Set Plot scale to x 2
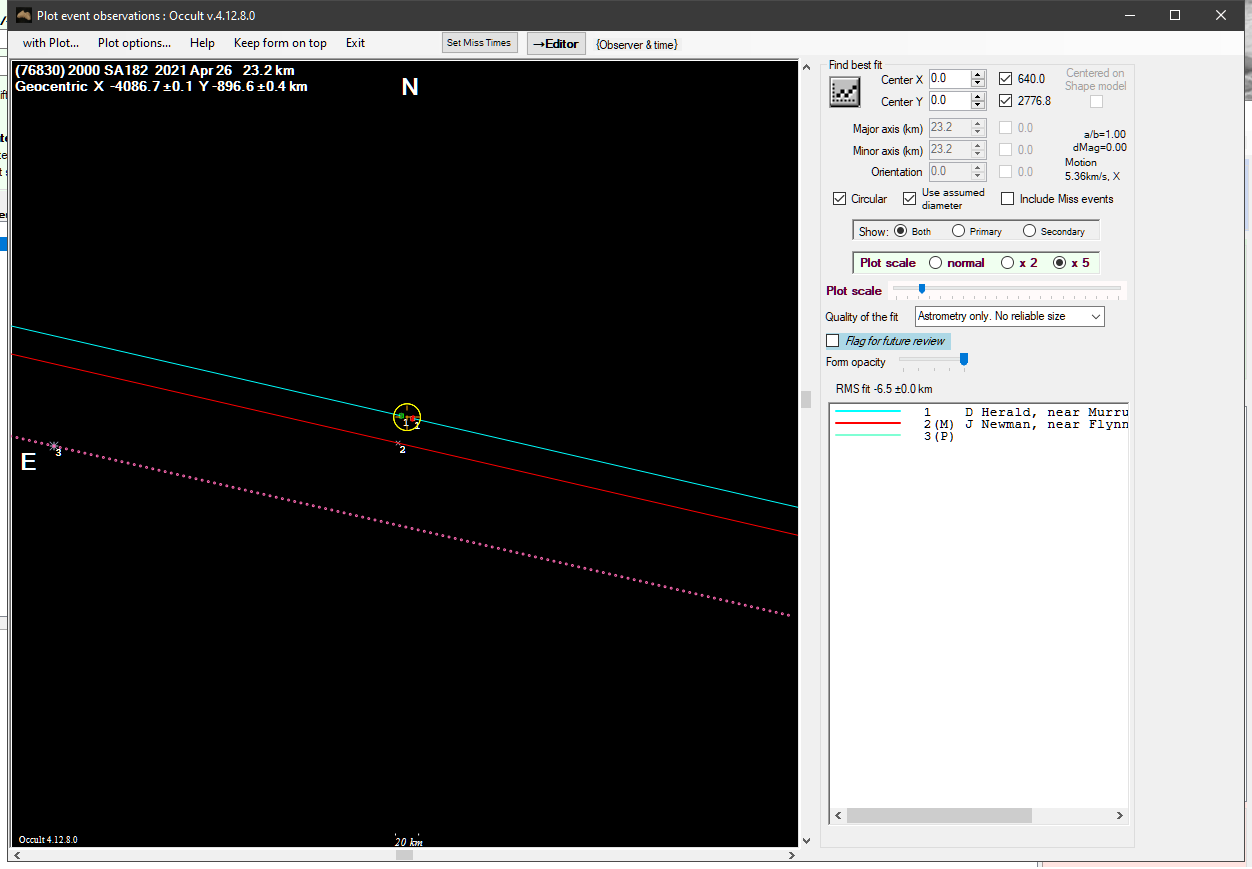Image resolution: width=1252 pixels, height=869 pixels. pyautogui.click(x=1008, y=263)
